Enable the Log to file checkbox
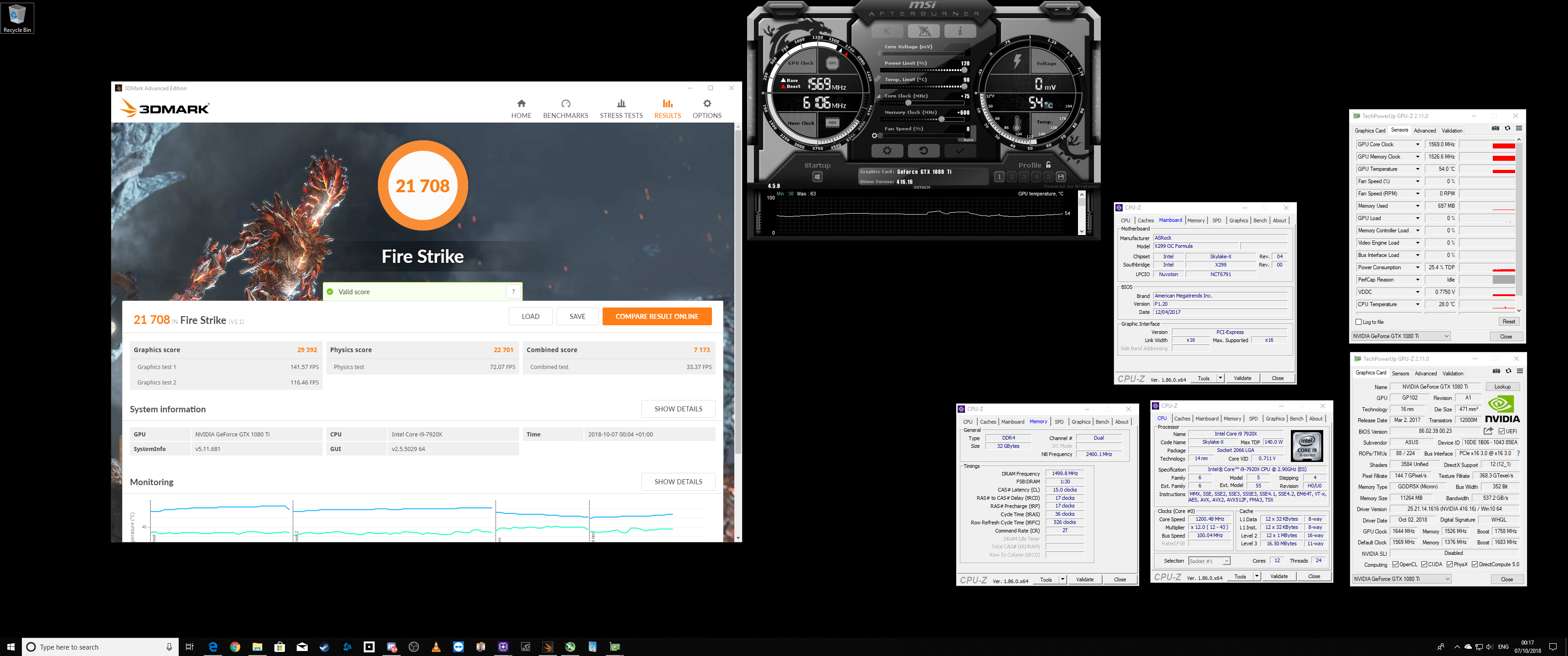This screenshot has width=1568, height=656. [1359, 322]
